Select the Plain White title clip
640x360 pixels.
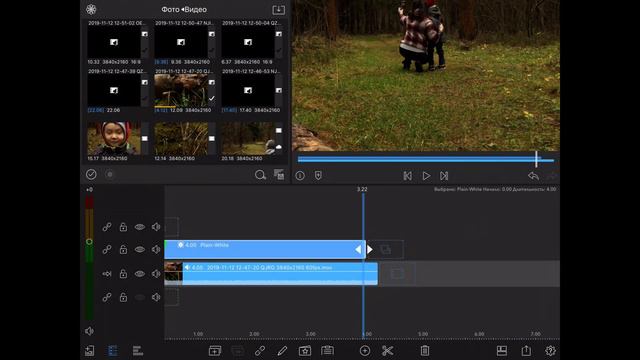pyautogui.click(x=264, y=249)
